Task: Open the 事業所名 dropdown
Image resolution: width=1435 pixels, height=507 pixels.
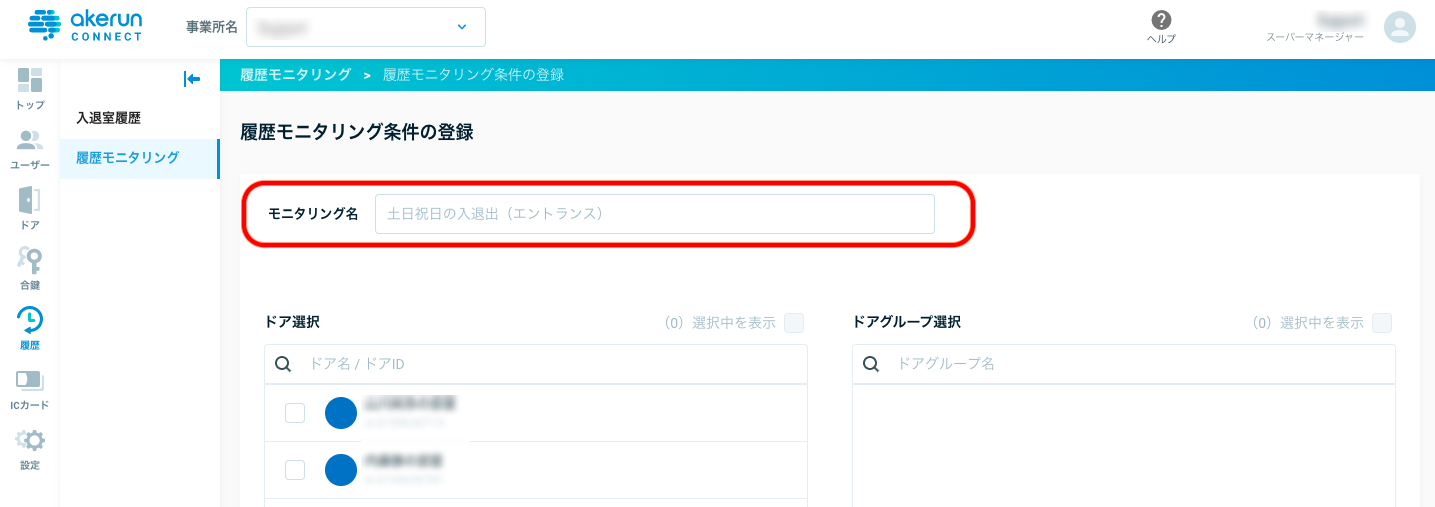Action: point(365,27)
